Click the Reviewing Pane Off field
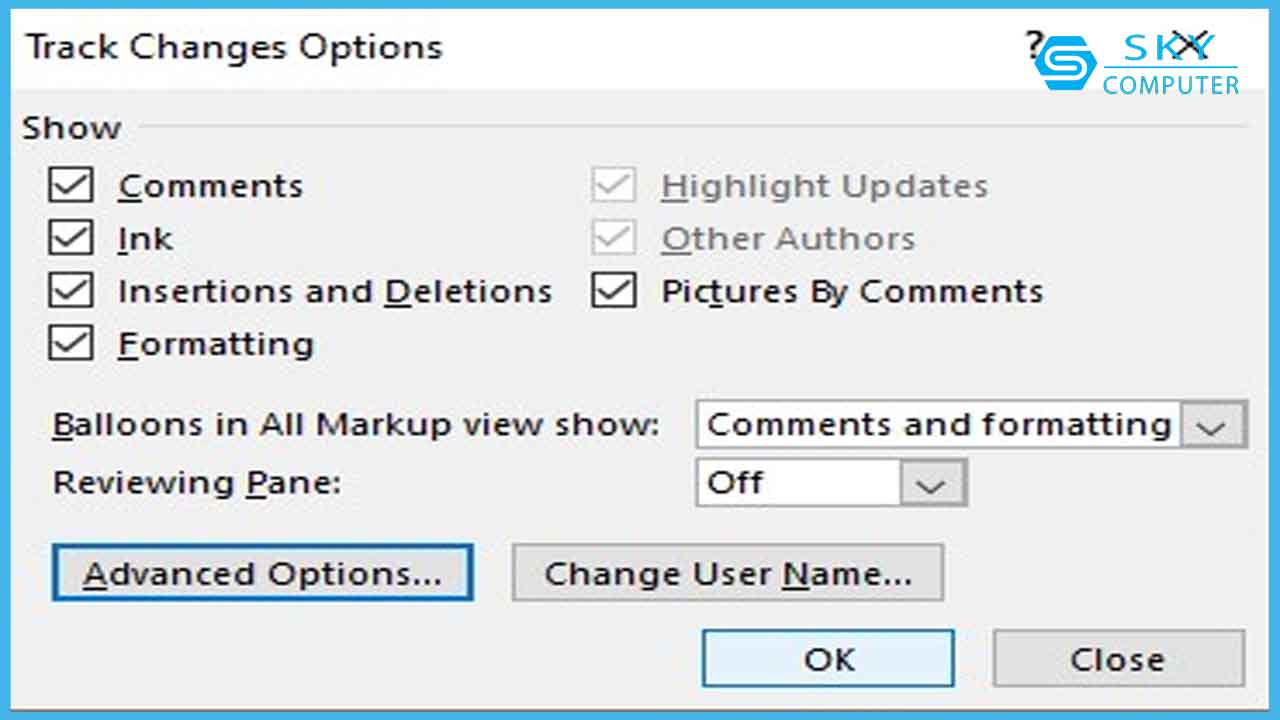Image resolution: width=1280 pixels, height=720 pixels. pyautogui.click(x=798, y=484)
